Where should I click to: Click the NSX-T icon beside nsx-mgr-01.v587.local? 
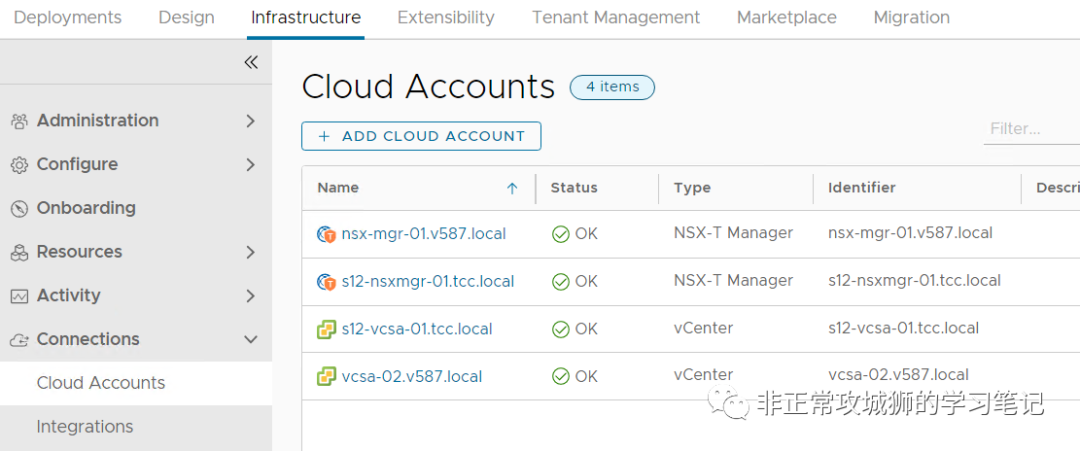[x=326, y=234]
